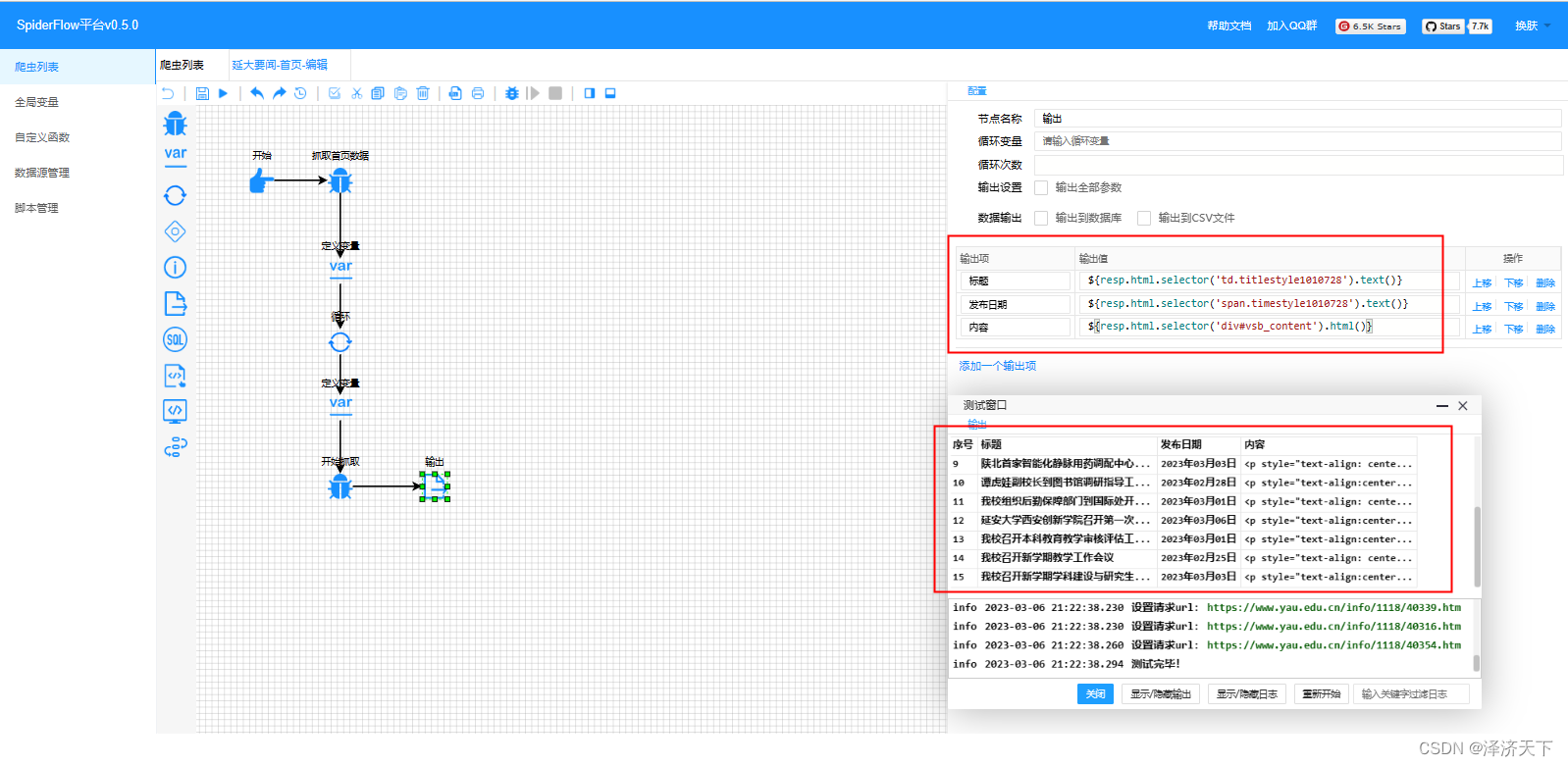Print the flow diagram
1568x766 pixels.
478,93
